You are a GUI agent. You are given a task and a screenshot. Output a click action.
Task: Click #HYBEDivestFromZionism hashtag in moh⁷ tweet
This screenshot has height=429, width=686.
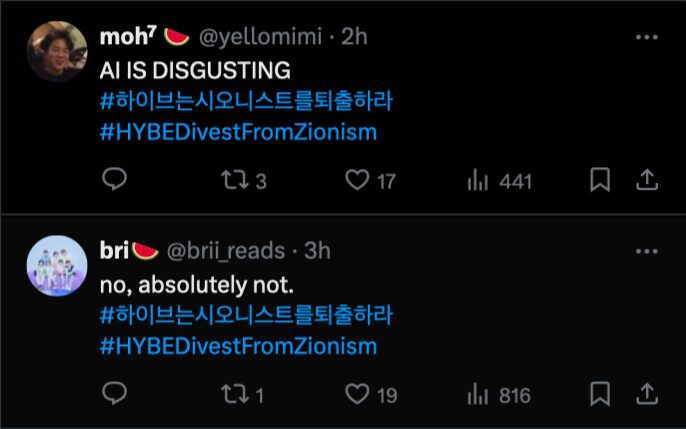(x=239, y=132)
